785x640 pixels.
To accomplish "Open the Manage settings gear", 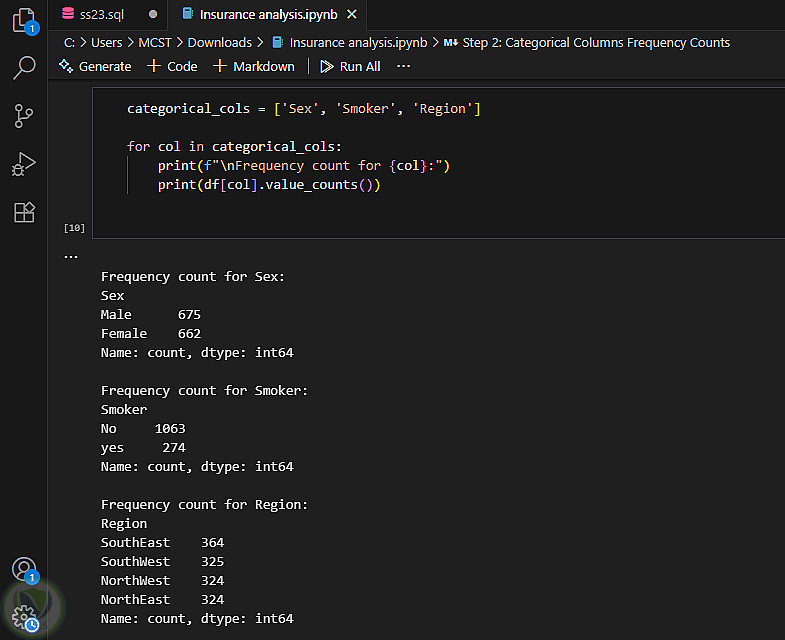I will click(x=24, y=617).
